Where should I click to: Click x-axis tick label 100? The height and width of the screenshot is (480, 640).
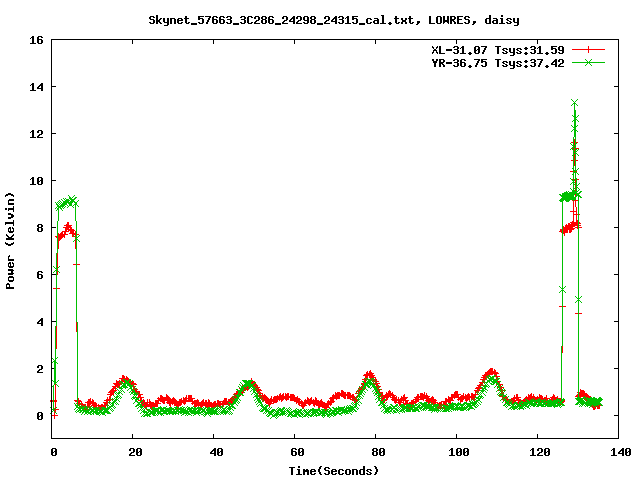(459, 452)
